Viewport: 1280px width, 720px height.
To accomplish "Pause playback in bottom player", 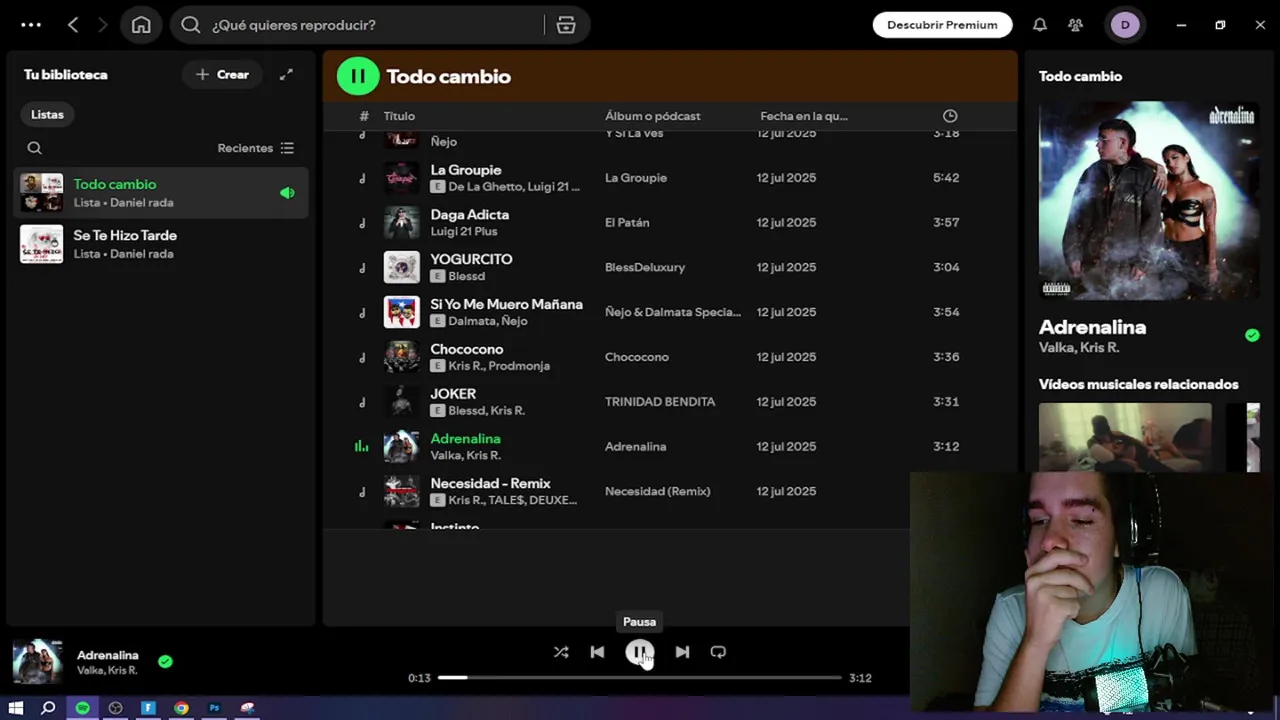I will pos(640,652).
